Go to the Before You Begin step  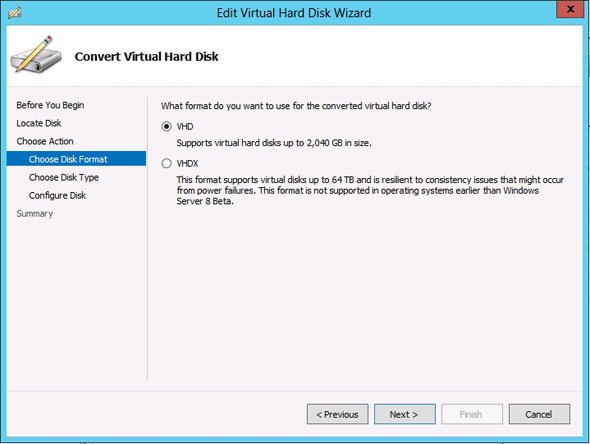coord(50,105)
